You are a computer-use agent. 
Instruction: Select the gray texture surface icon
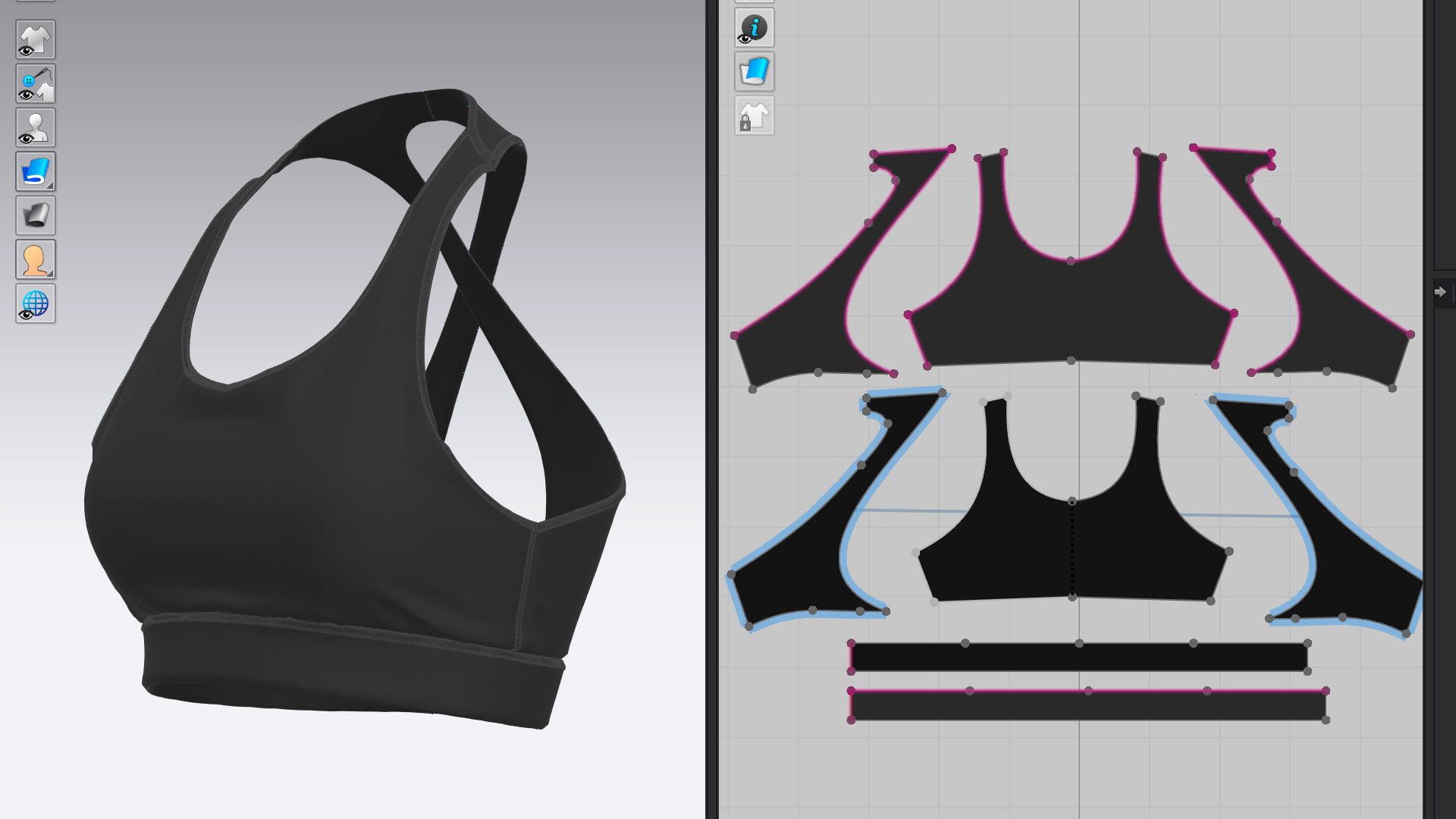(36, 215)
